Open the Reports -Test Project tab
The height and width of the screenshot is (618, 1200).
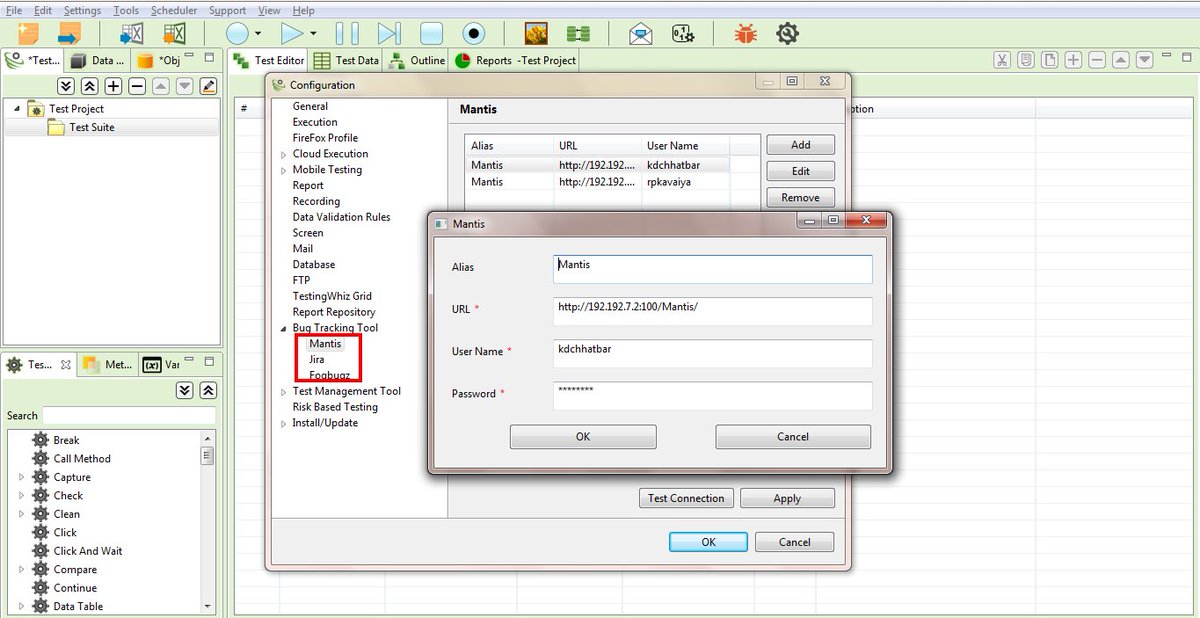pyautogui.click(x=516, y=60)
